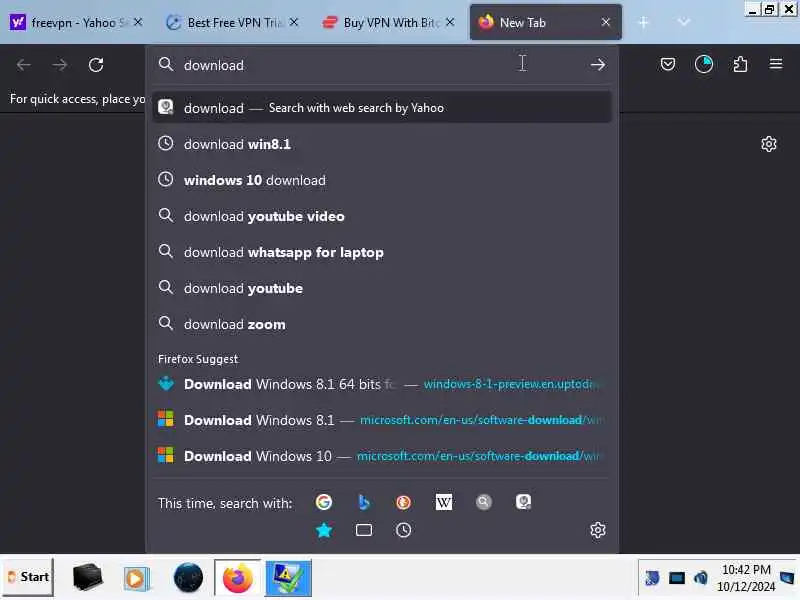
Task: Search bookmarks with the star icon
Action: 323,530
